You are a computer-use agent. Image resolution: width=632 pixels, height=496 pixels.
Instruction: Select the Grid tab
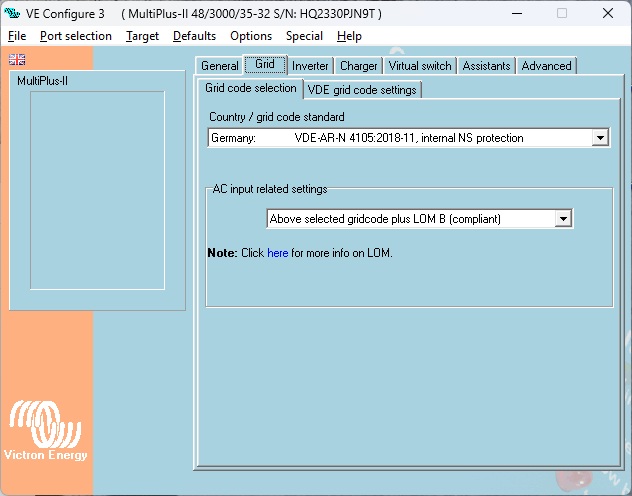(x=265, y=64)
